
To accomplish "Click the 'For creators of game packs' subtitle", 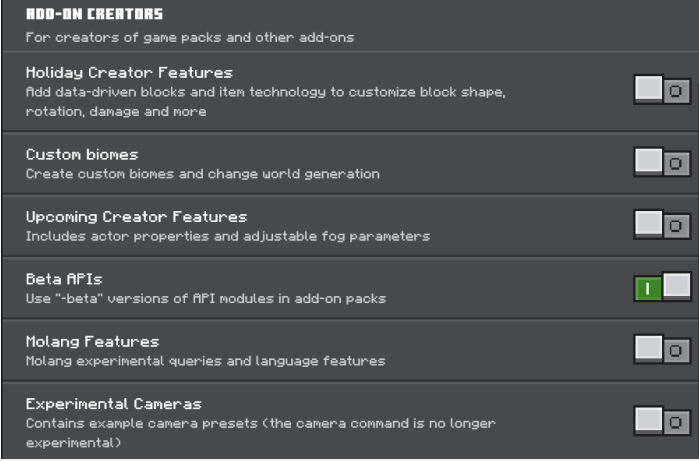I will tap(190, 38).
